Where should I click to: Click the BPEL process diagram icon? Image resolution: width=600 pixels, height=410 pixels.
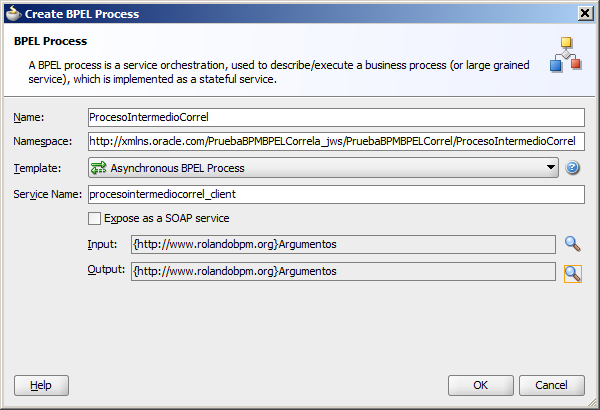566,54
